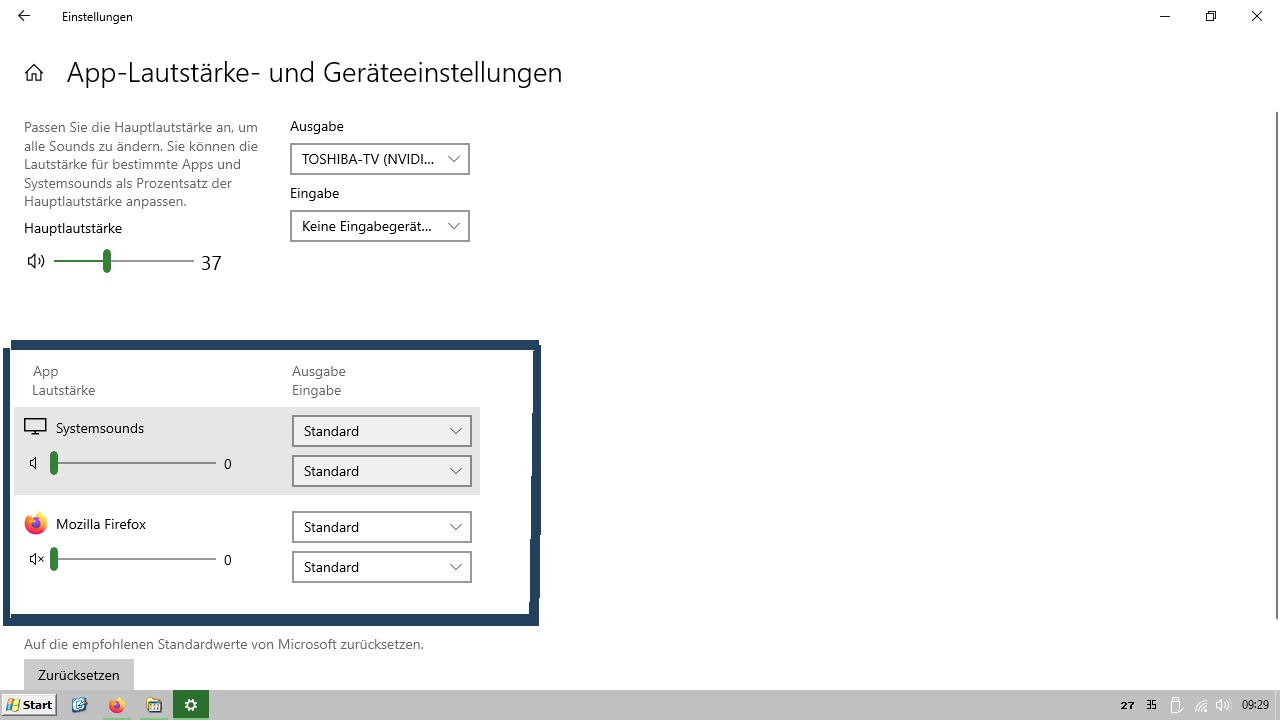Open the Ausgabe device dropdown TOSHIBA-TV
This screenshot has width=1280, height=720.
coord(380,159)
